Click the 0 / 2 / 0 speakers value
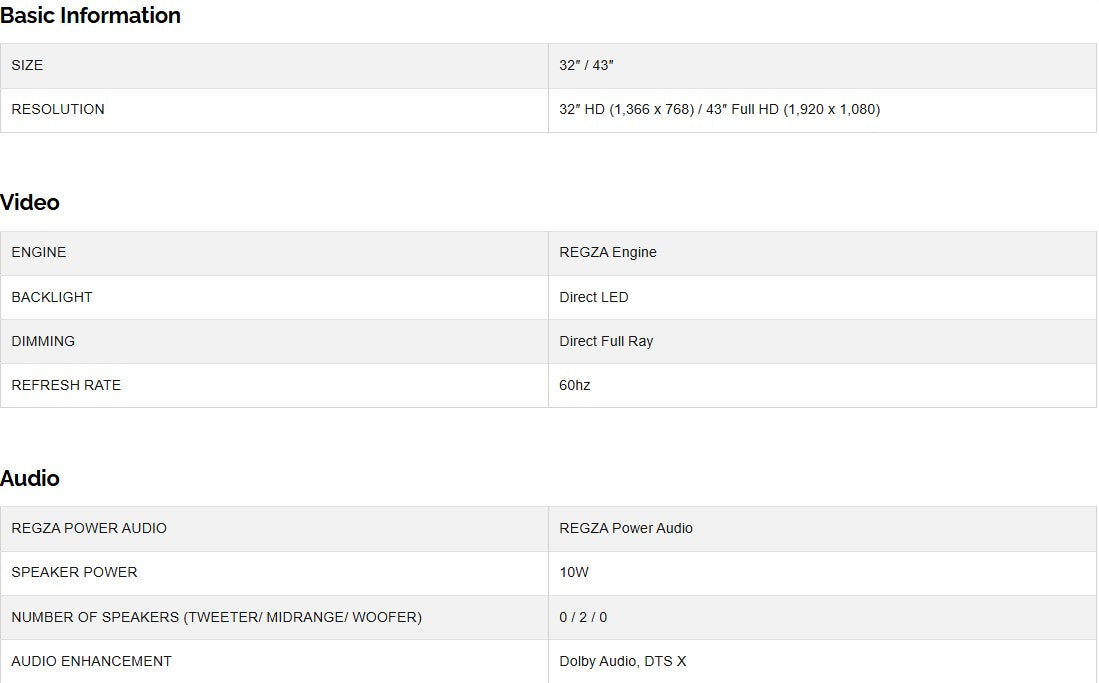The height and width of the screenshot is (683, 1099). (x=583, y=617)
